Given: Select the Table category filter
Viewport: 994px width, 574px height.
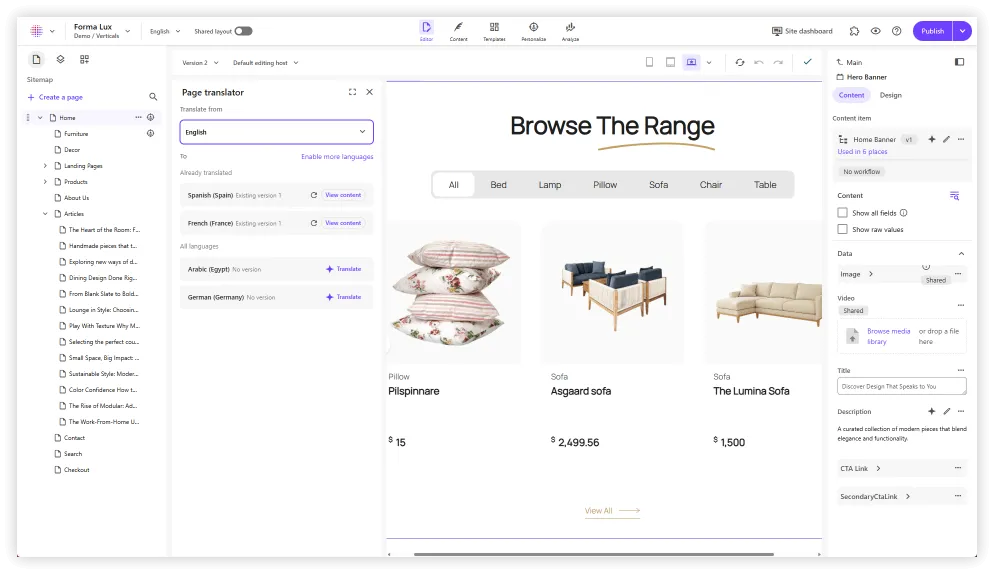Looking at the screenshot, I should tap(765, 185).
